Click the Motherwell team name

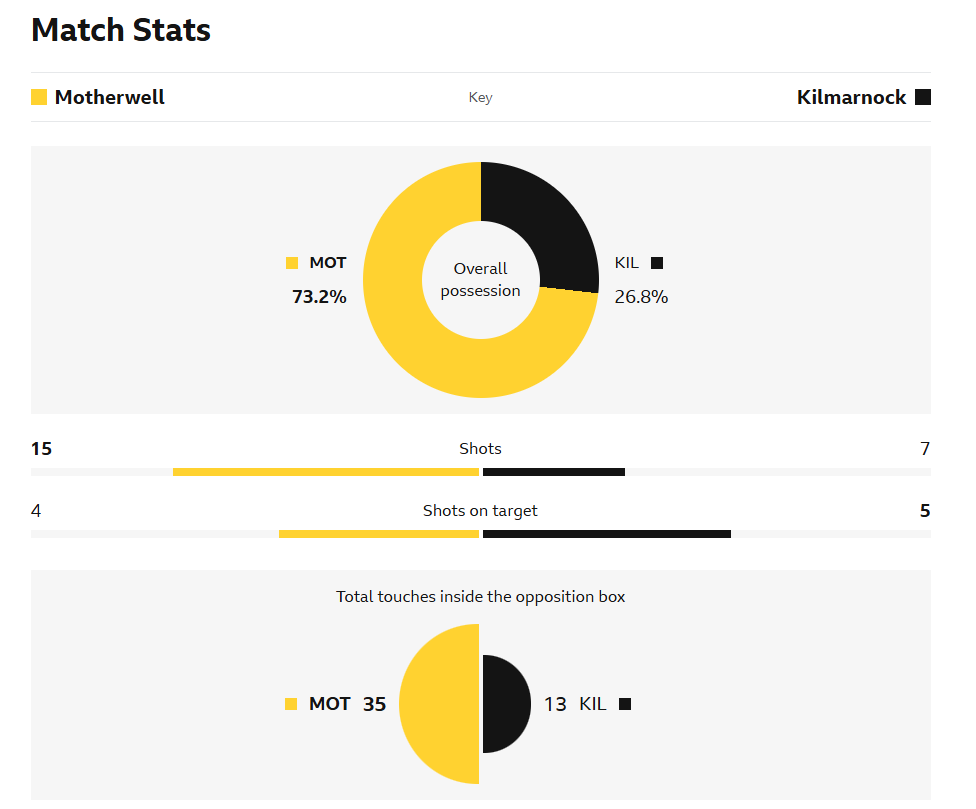(110, 97)
